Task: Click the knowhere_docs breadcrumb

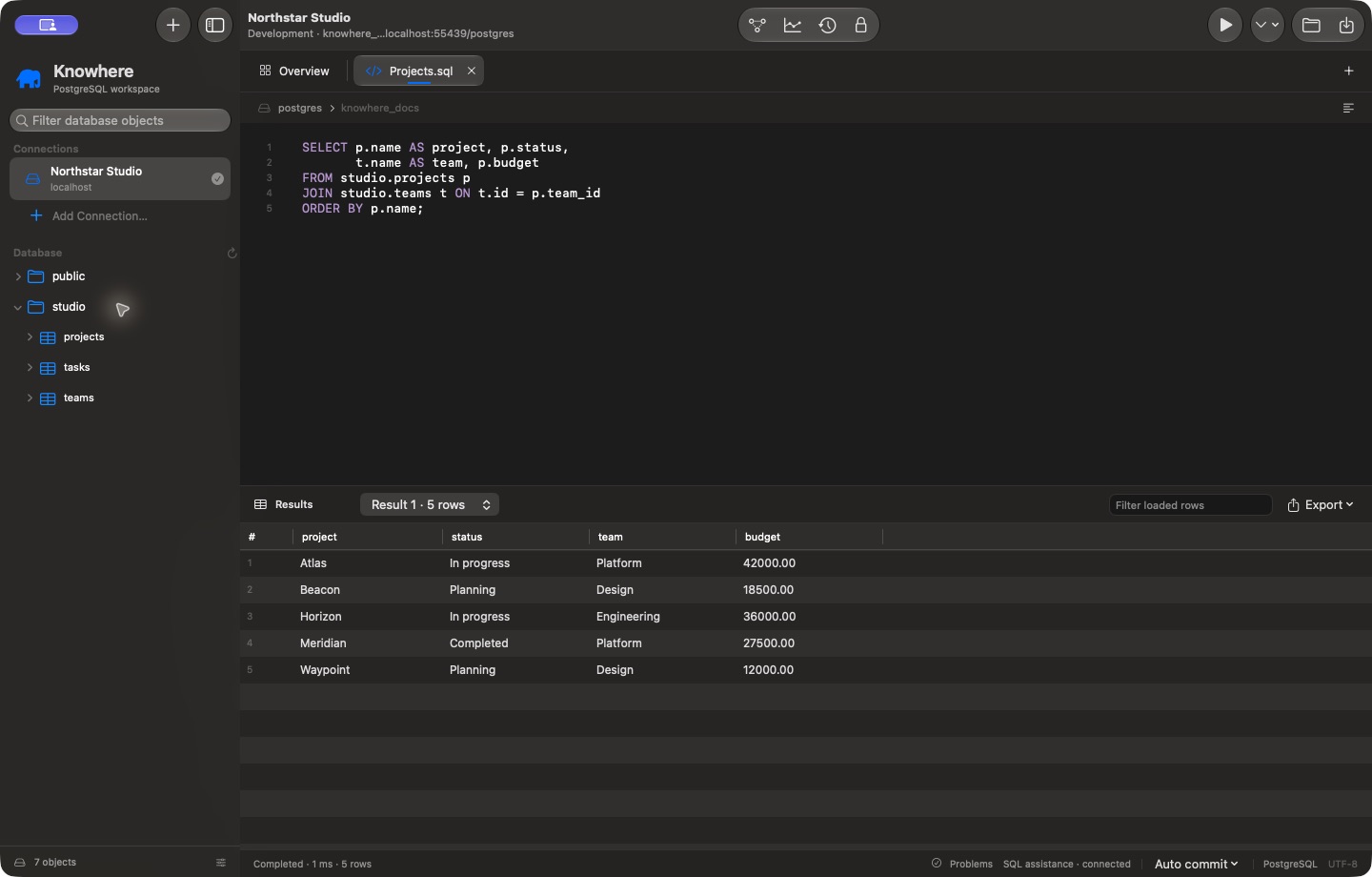Action: (380, 108)
